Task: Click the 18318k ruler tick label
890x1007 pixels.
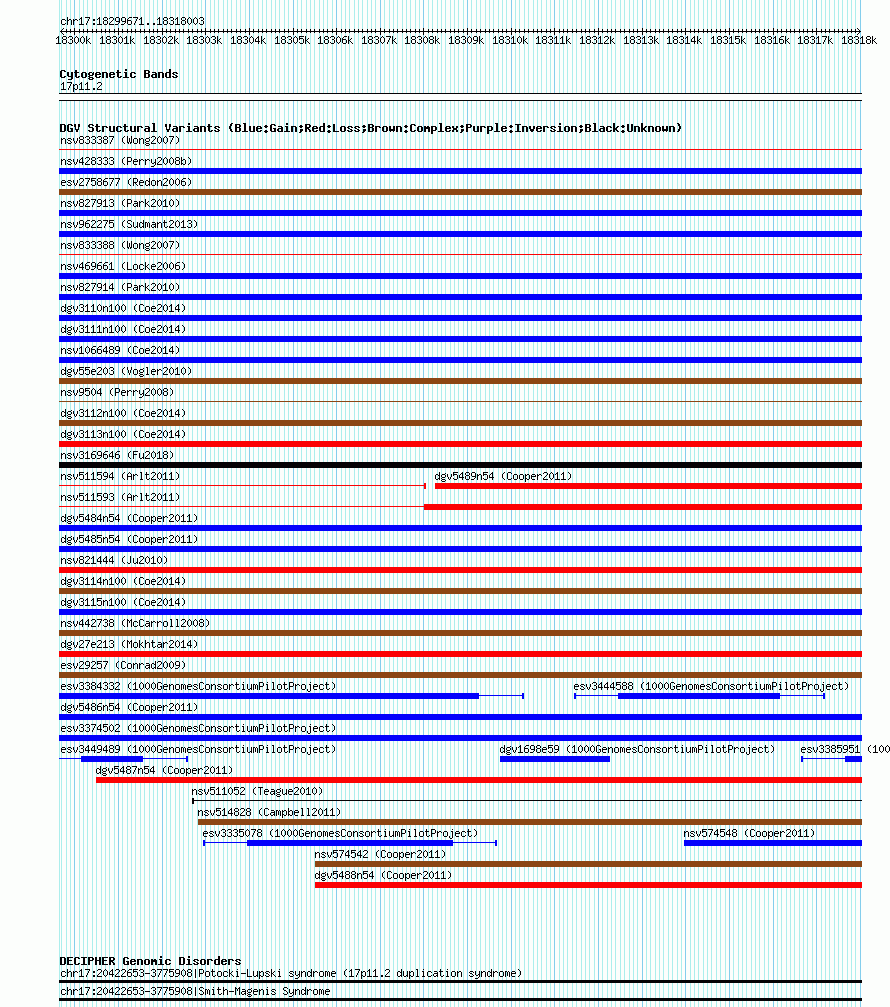Action: point(859,40)
